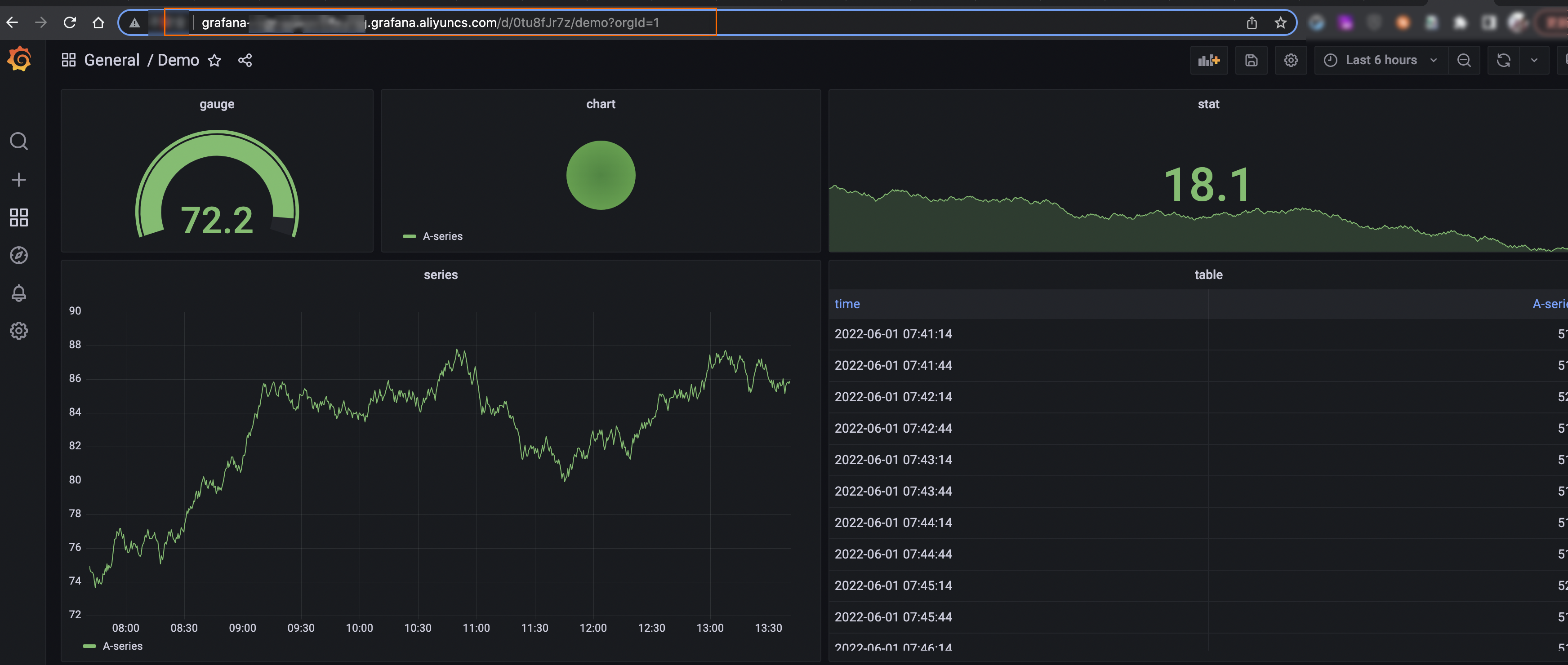Click the Create plus icon in sidebar

(x=19, y=179)
